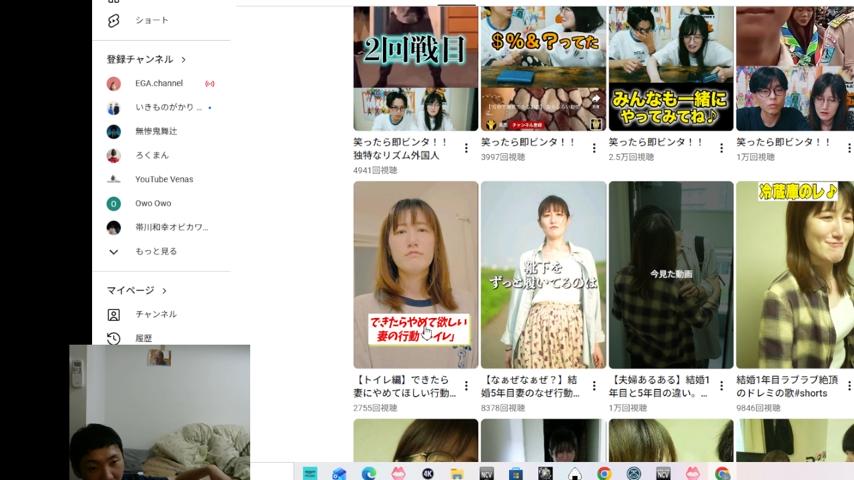This screenshot has height=480, width=854.
Task: Open the 2回戦目 video thumbnail
Action: click(x=416, y=69)
